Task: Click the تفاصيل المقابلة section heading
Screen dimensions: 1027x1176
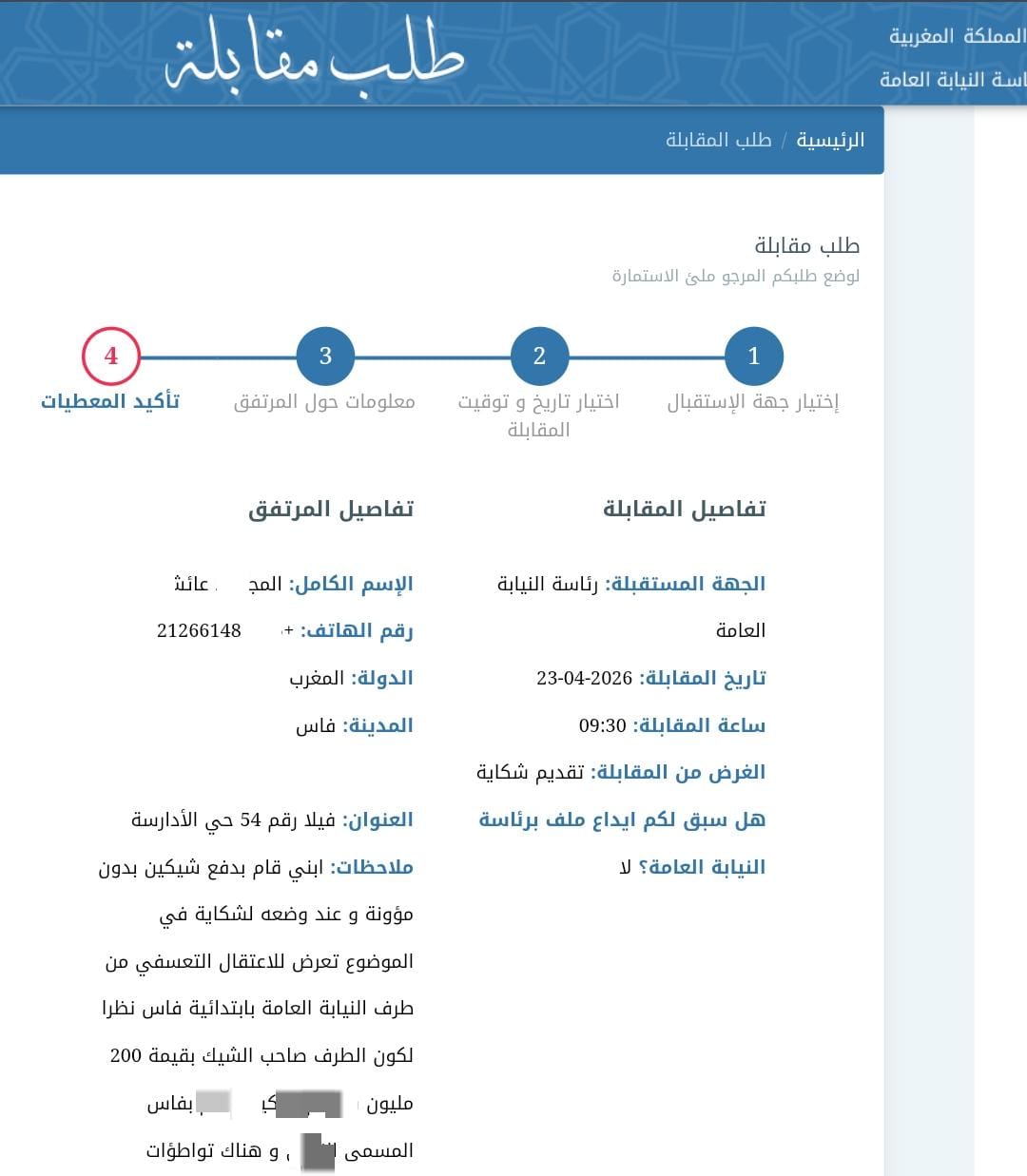Action: click(684, 510)
